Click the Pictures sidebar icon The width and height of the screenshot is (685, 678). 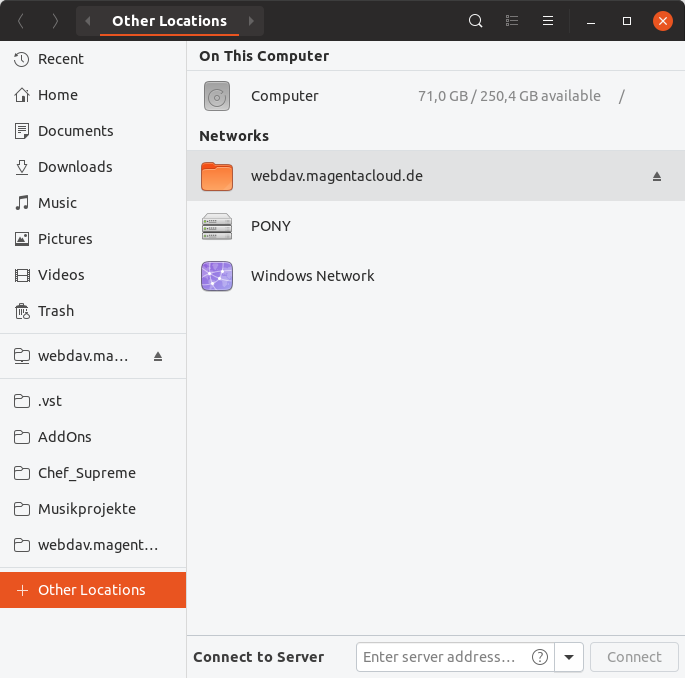21,239
